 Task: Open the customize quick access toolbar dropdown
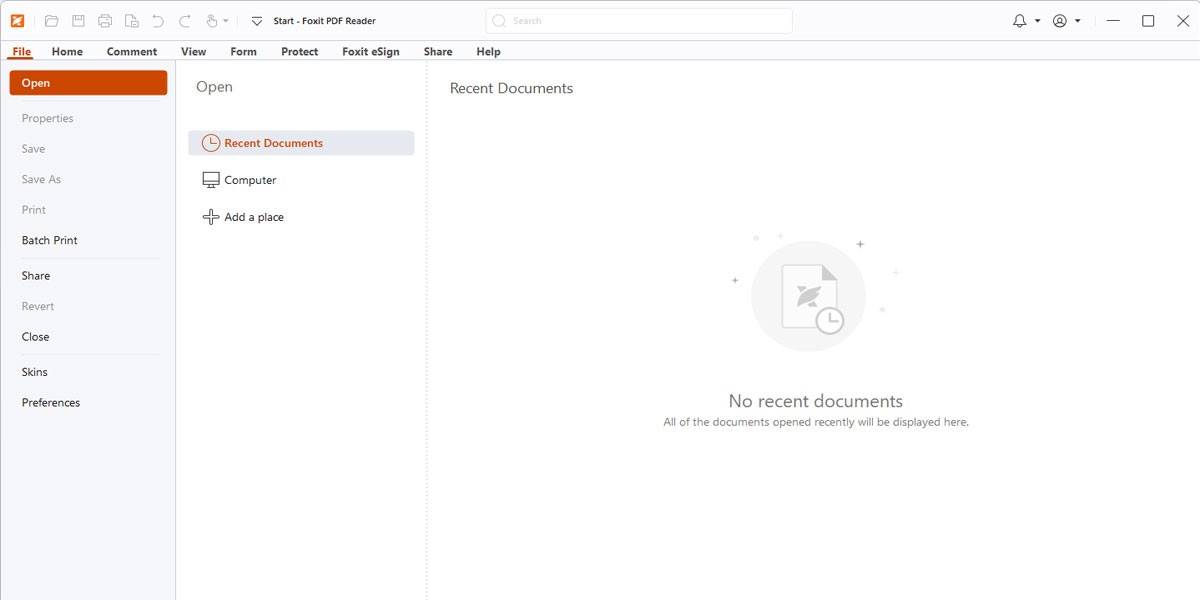257,21
